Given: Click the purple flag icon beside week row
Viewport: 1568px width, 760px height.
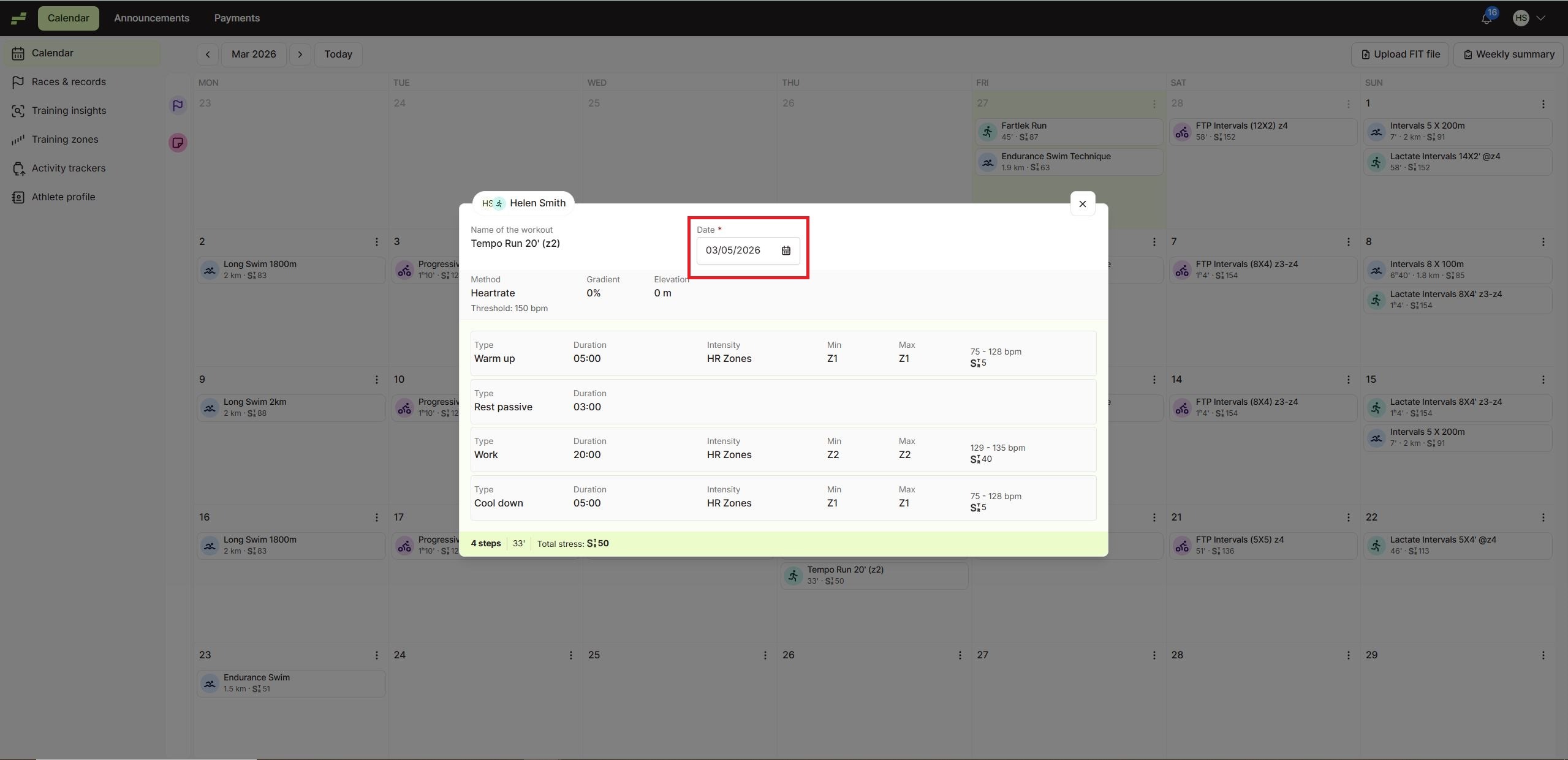Looking at the screenshot, I should (x=178, y=105).
